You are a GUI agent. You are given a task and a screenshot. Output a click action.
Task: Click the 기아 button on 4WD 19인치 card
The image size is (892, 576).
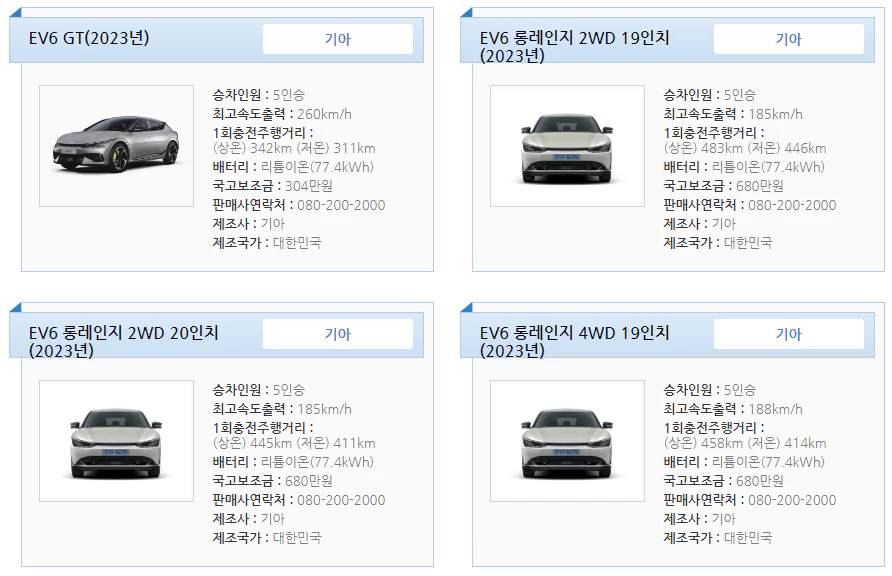(788, 334)
